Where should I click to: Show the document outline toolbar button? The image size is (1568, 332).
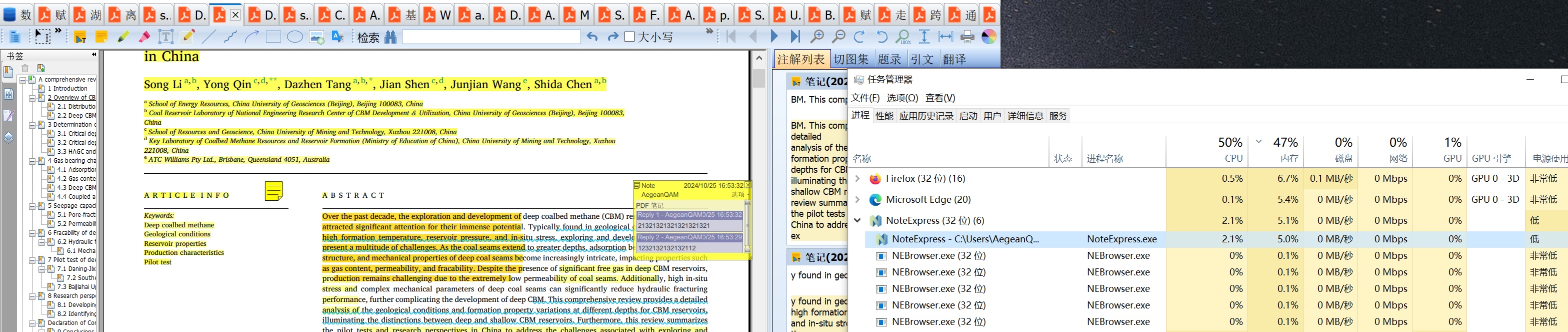tap(14, 37)
